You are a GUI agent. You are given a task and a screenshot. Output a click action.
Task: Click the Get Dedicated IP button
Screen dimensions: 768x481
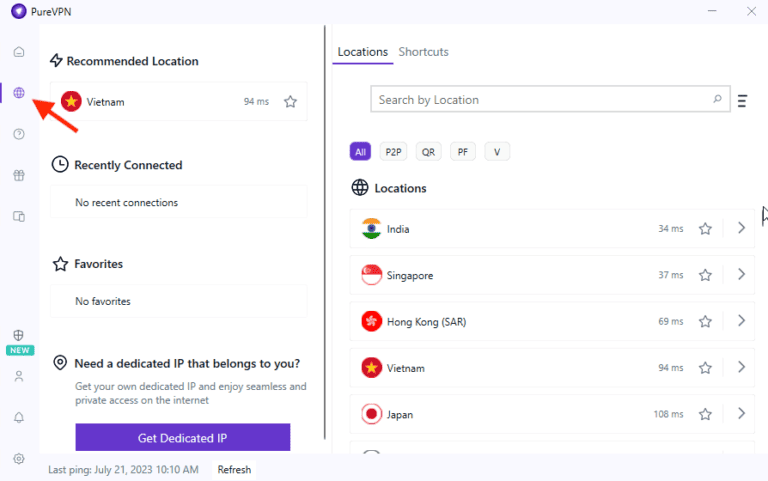182,438
